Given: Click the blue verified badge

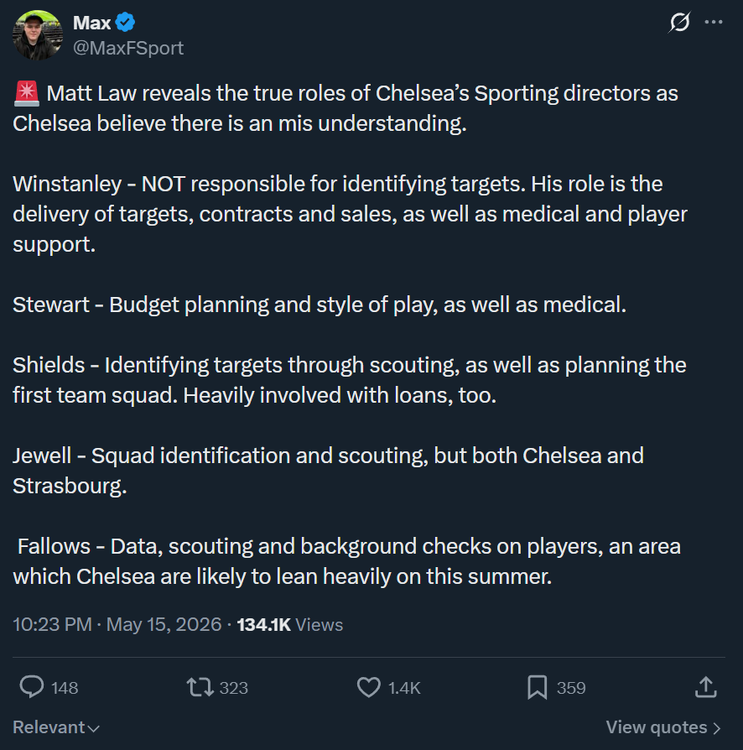Looking at the screenshot, I should (125, 22).
